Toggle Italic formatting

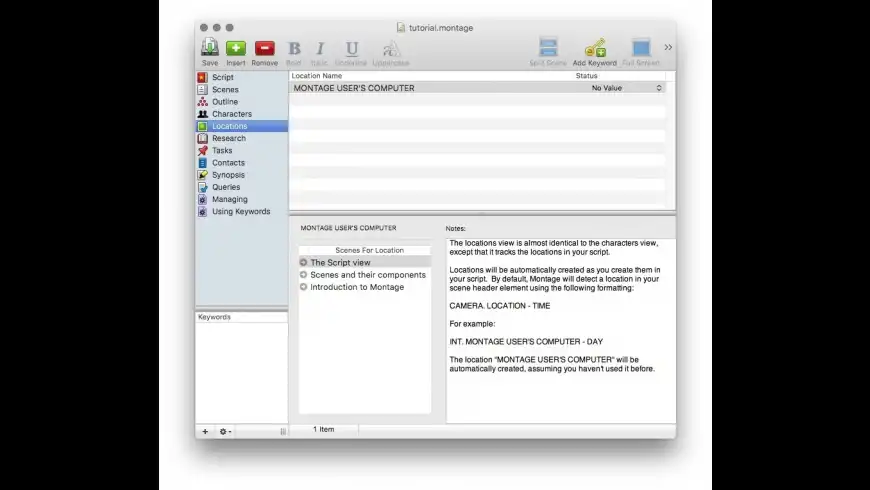click(x=320, y=48)
